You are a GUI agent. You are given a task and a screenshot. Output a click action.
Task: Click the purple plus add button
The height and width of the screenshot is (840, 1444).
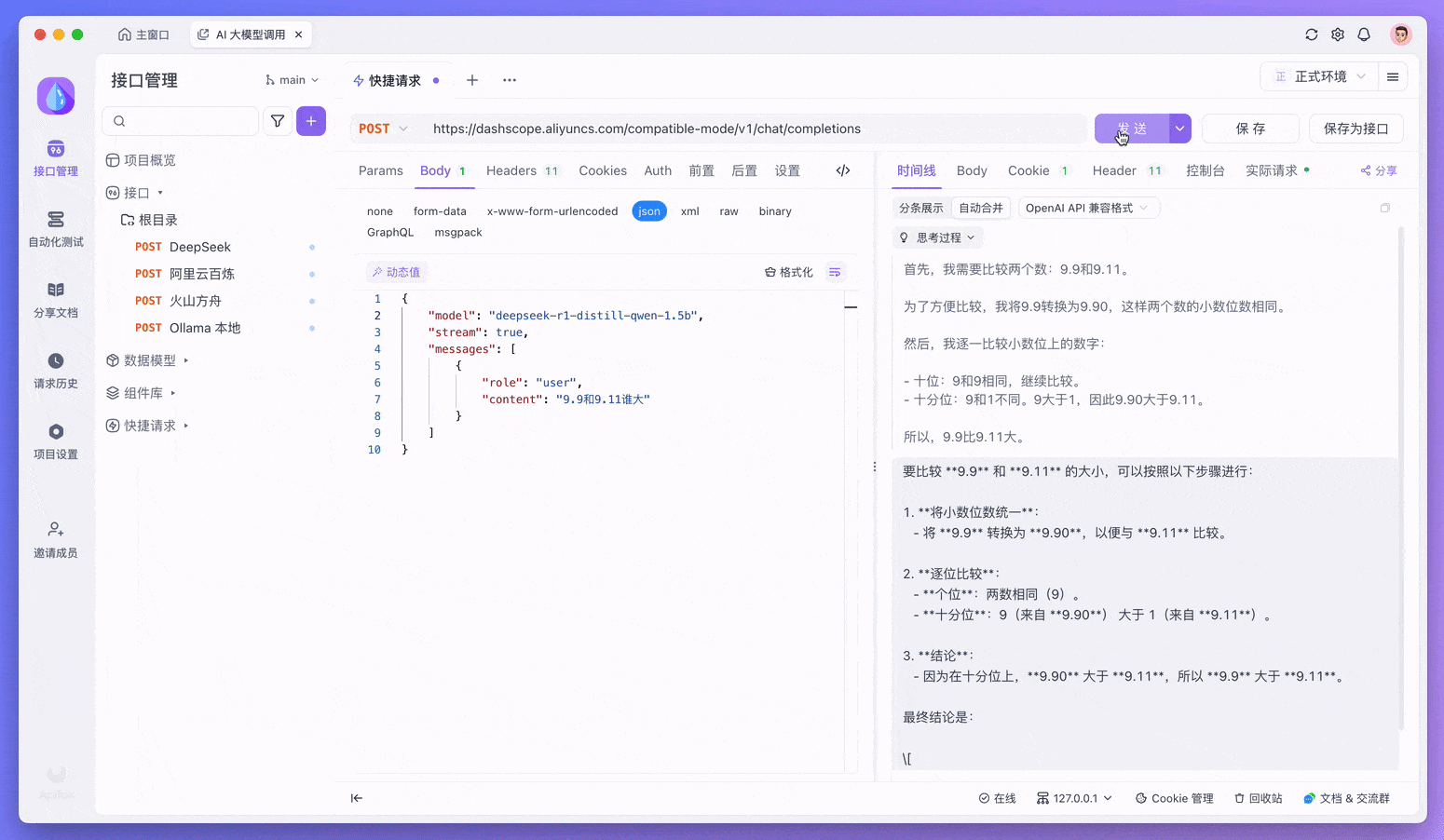coord(311,121)
